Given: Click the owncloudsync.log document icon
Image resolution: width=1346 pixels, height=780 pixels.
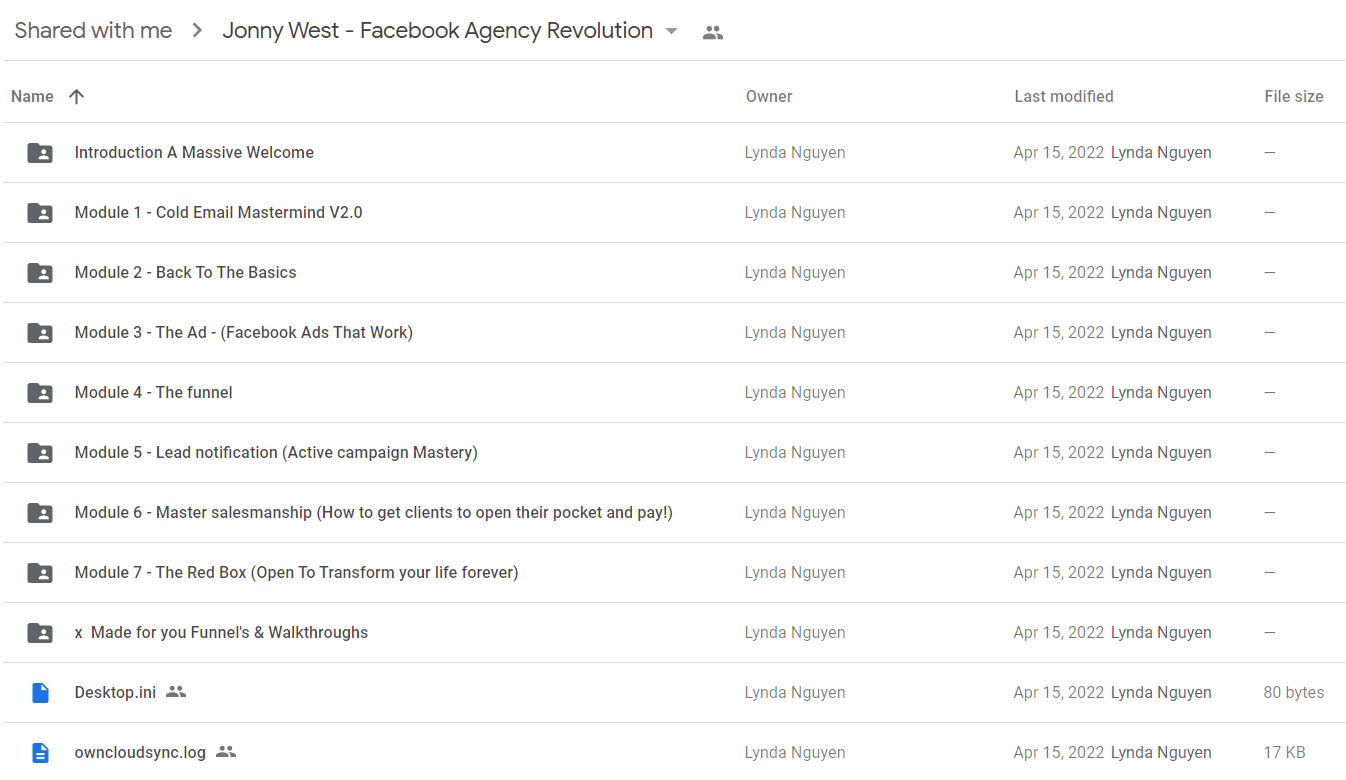Looking at the screenshot, I should [40, 753].
